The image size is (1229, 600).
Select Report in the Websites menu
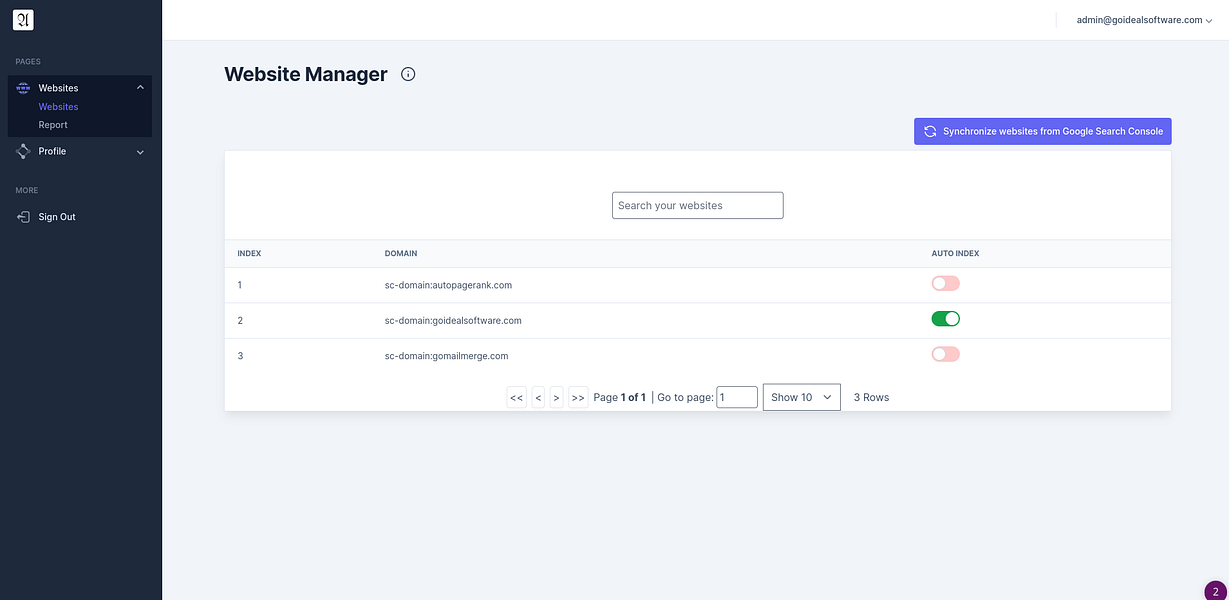click(54, 124)
